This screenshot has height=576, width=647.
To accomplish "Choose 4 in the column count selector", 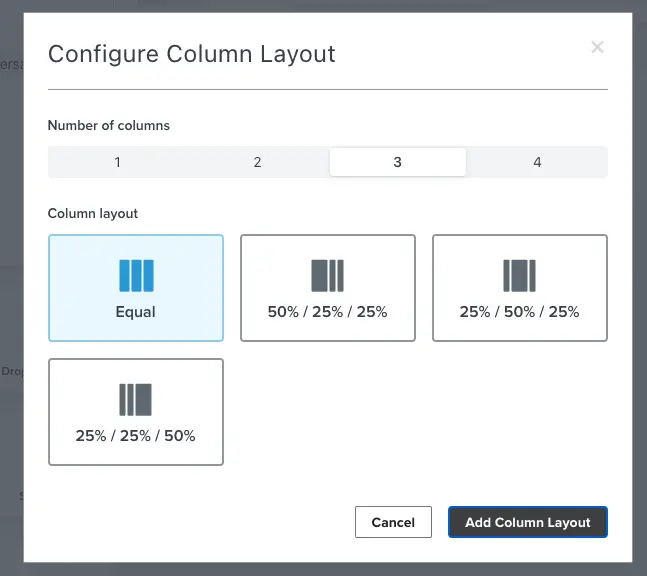I will 537,162.
